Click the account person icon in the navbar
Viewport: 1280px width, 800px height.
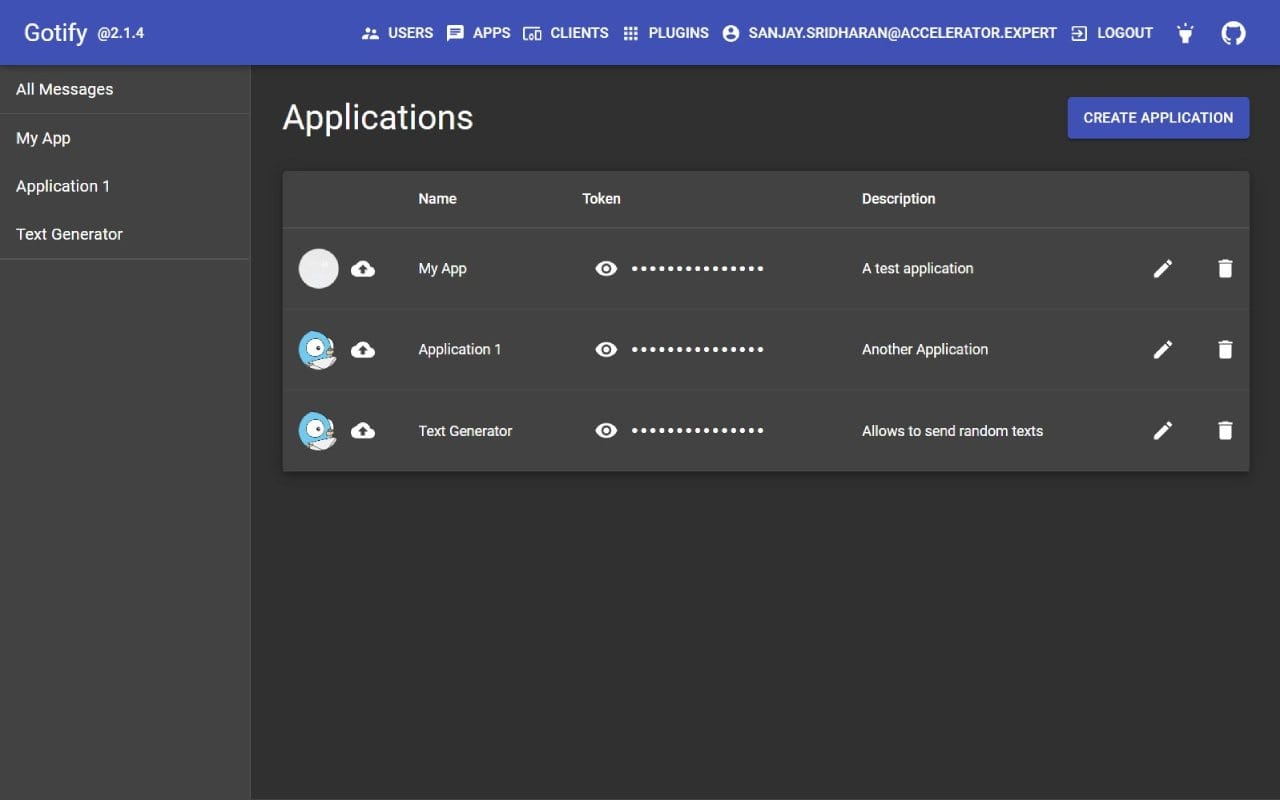tap(729, 32)
